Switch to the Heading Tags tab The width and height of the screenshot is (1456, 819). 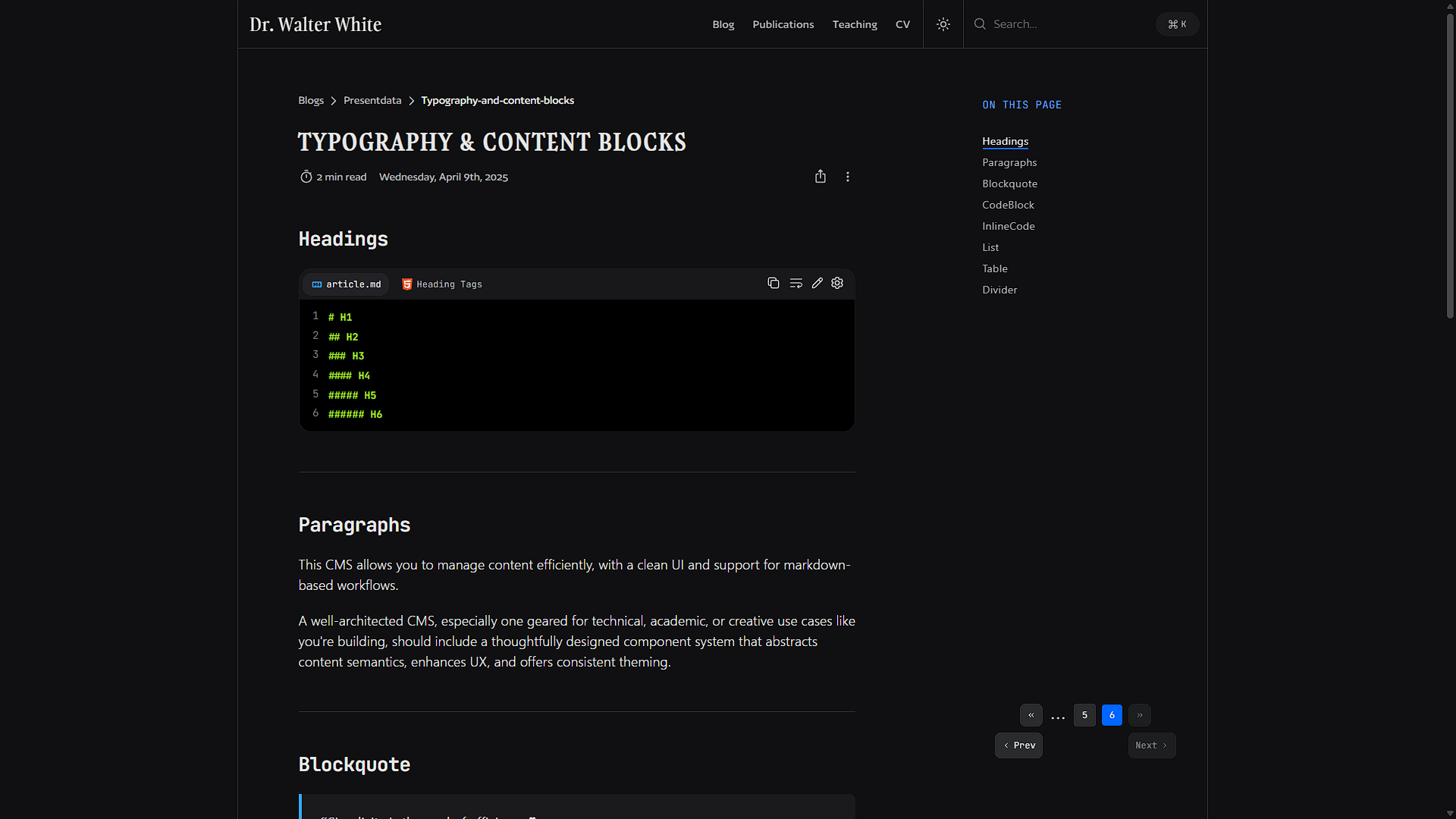[x=442, y=284]
